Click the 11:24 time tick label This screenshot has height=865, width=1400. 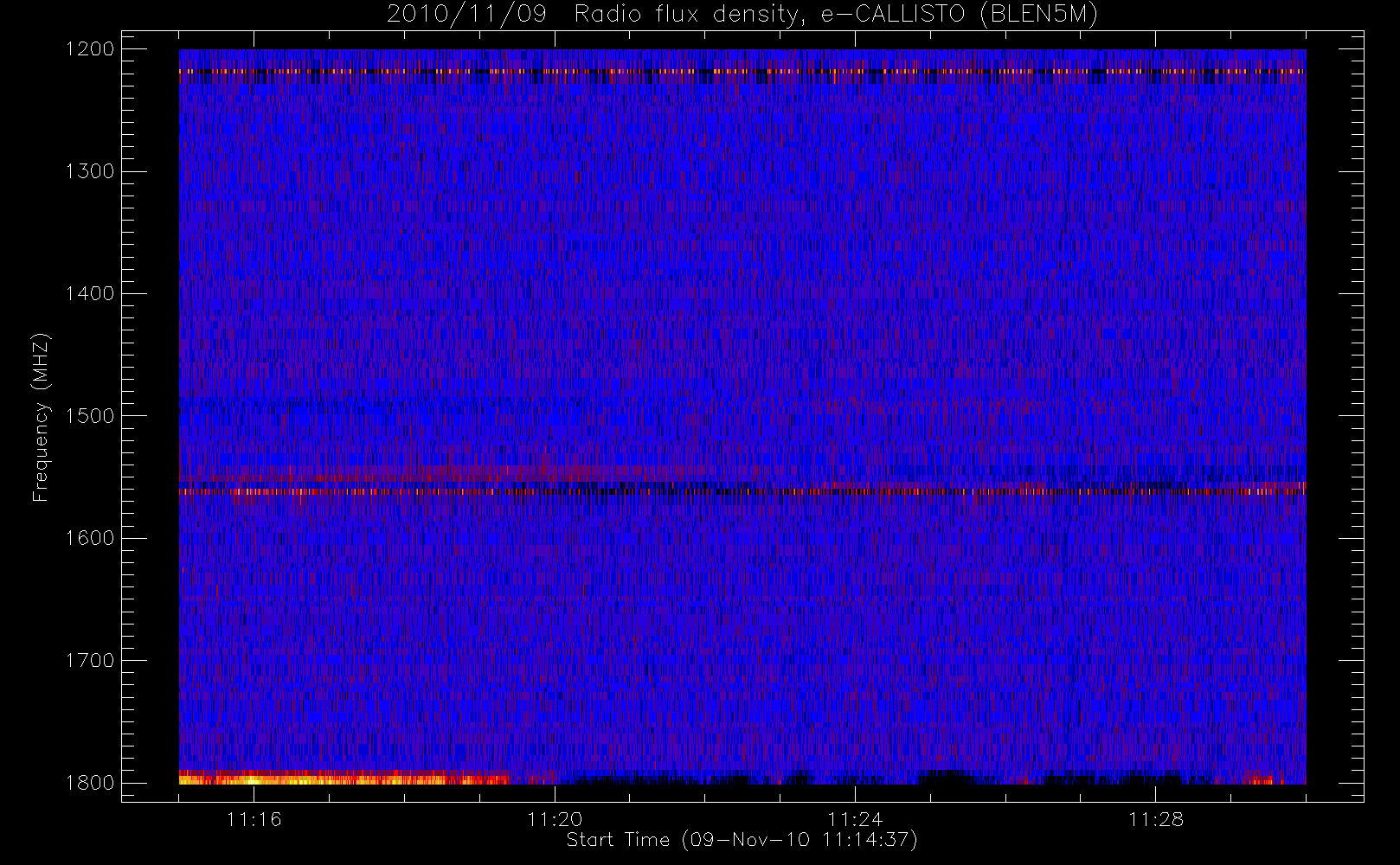pyautogui.click(x=855, y=819)
